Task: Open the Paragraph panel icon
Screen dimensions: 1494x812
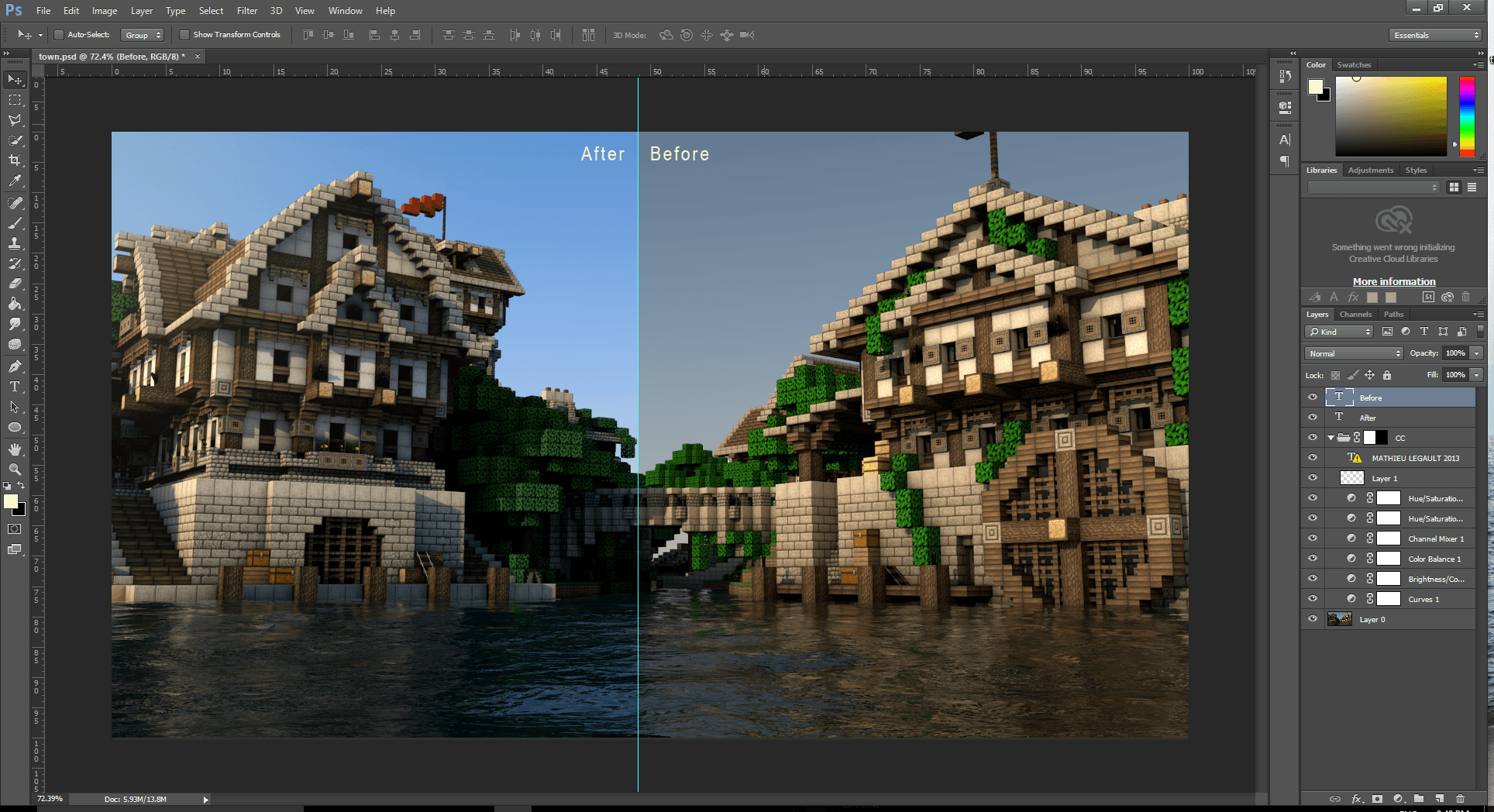Action: tap(1285, 161)
